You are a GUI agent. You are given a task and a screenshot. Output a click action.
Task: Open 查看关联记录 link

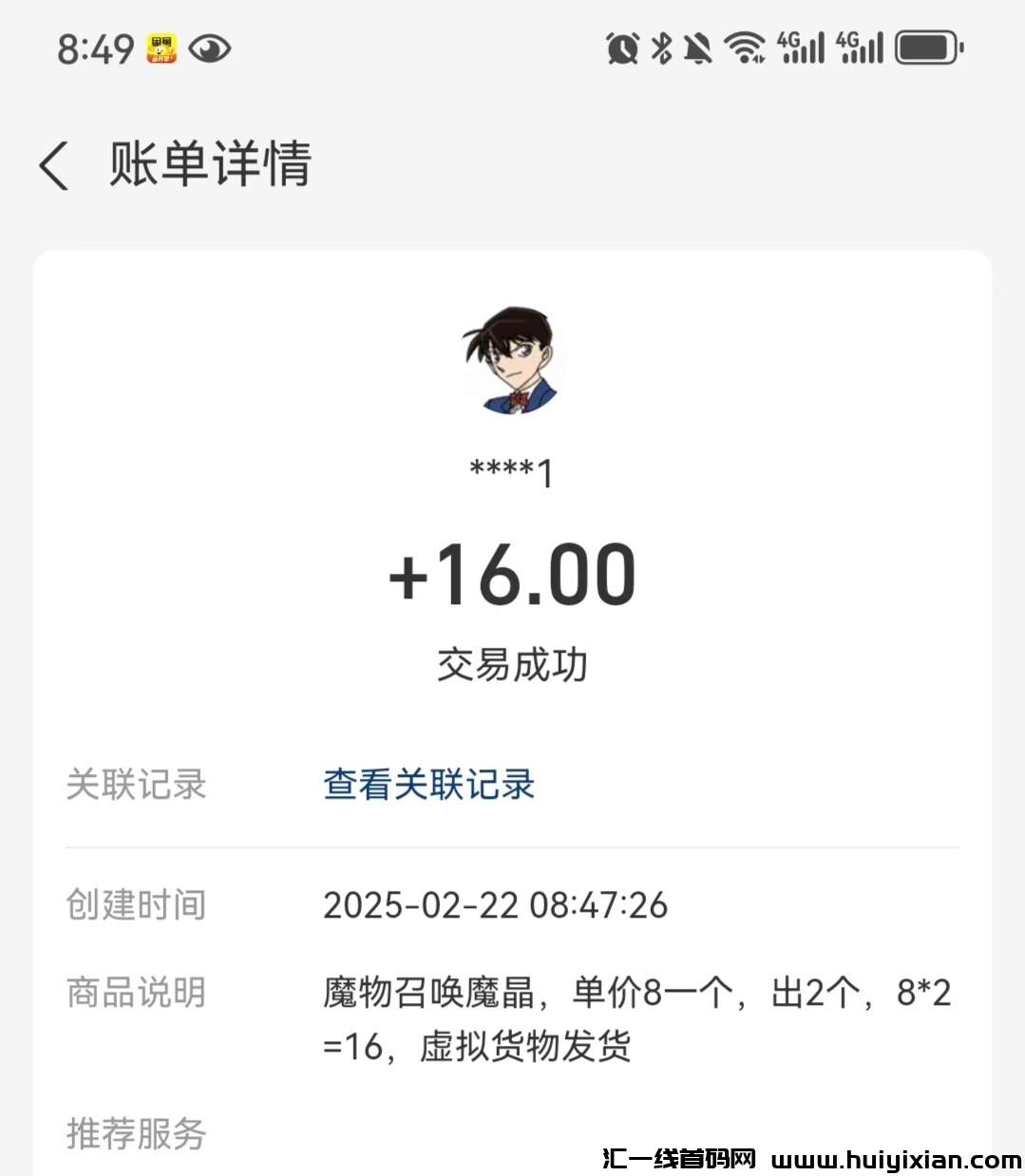[x=428, y=785]
